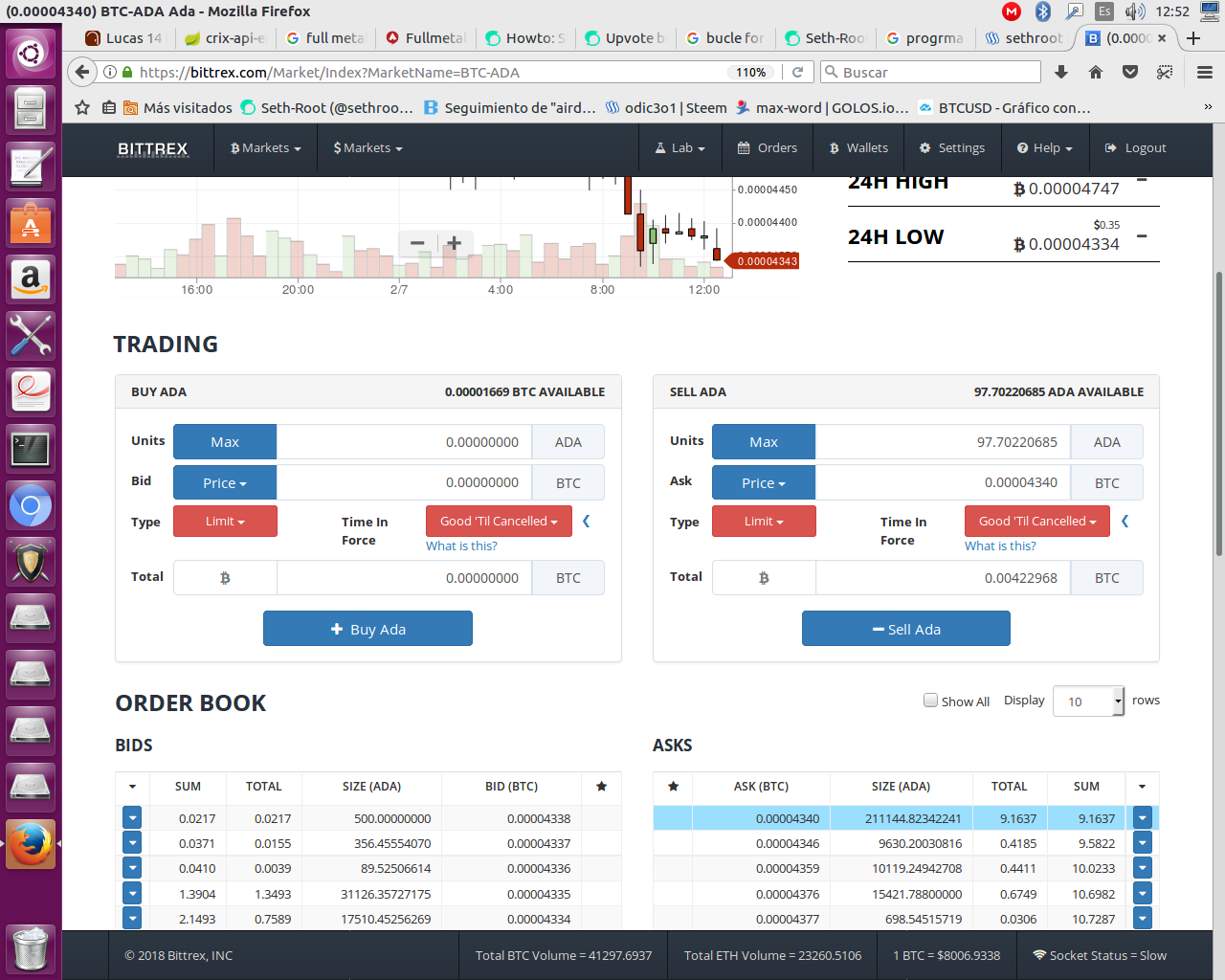Launch Files manager from dock

coord(31,108)
